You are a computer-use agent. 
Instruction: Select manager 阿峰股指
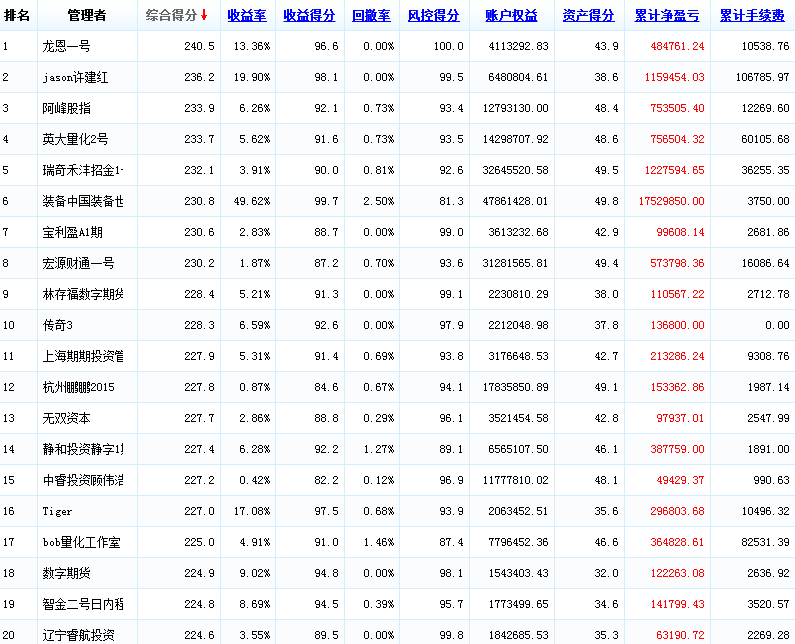pyautogui.click(x=66, y=108)
